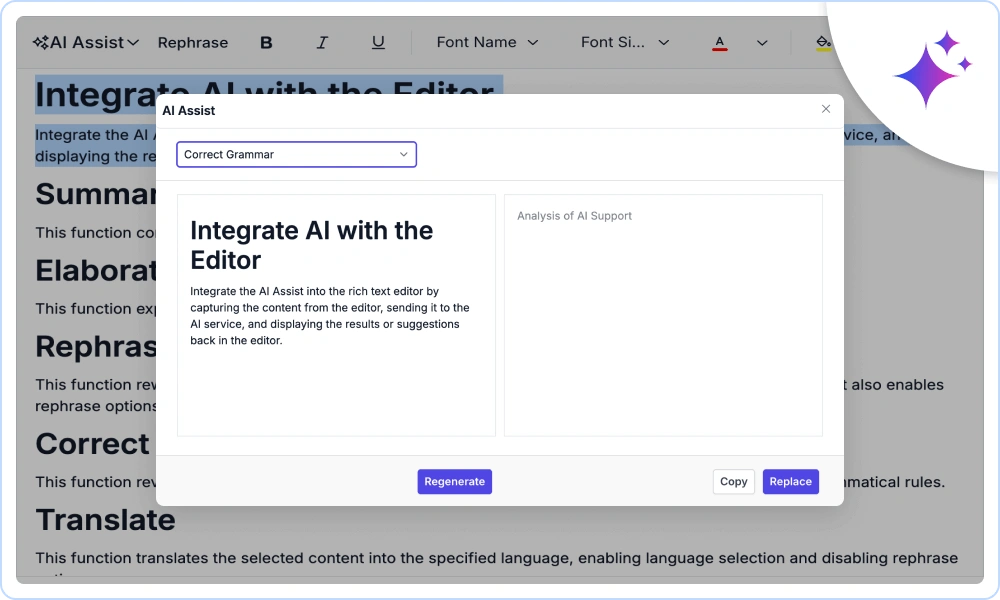Click the AI Assist sparkle icon

40,42
